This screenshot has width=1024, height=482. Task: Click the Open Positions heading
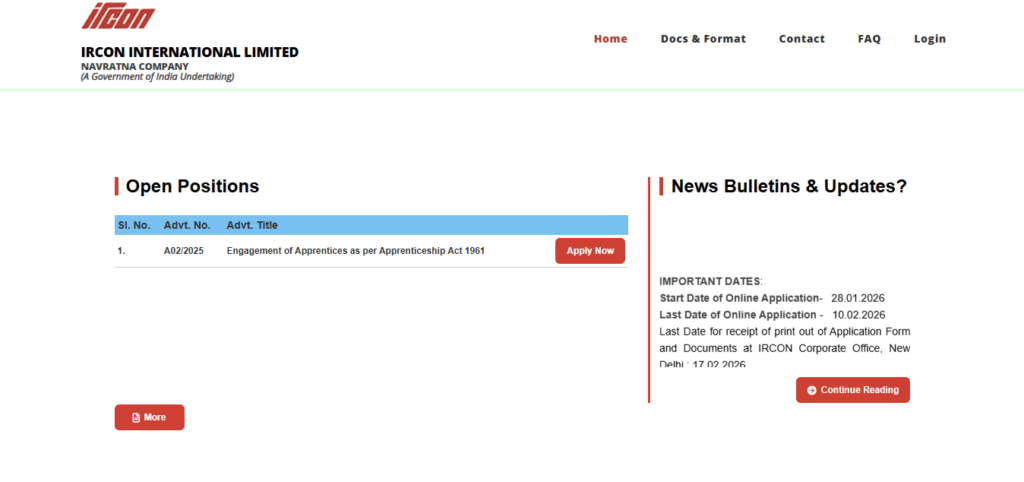coord(192,186)
